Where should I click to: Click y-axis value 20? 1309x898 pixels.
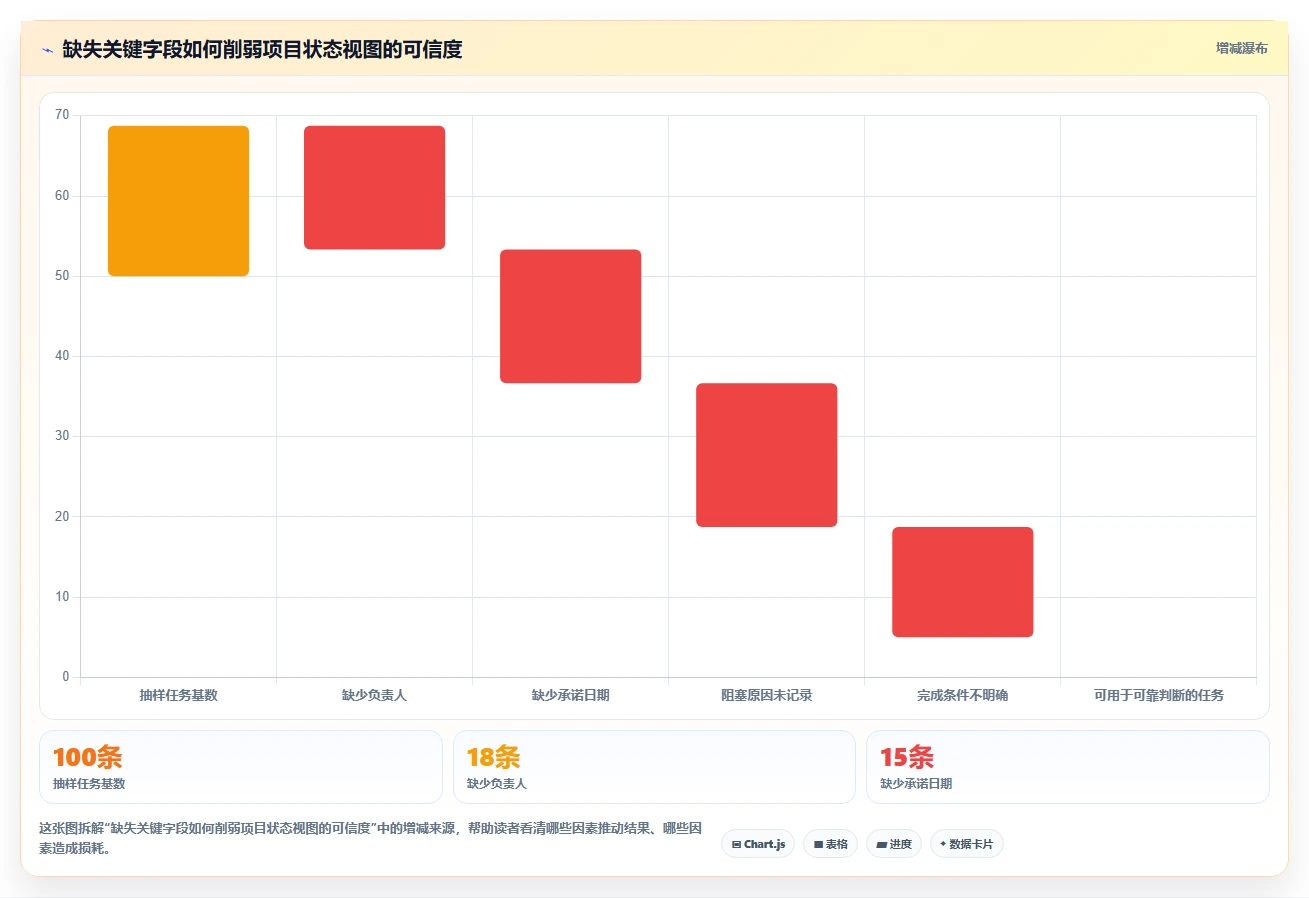click(62, 517)
